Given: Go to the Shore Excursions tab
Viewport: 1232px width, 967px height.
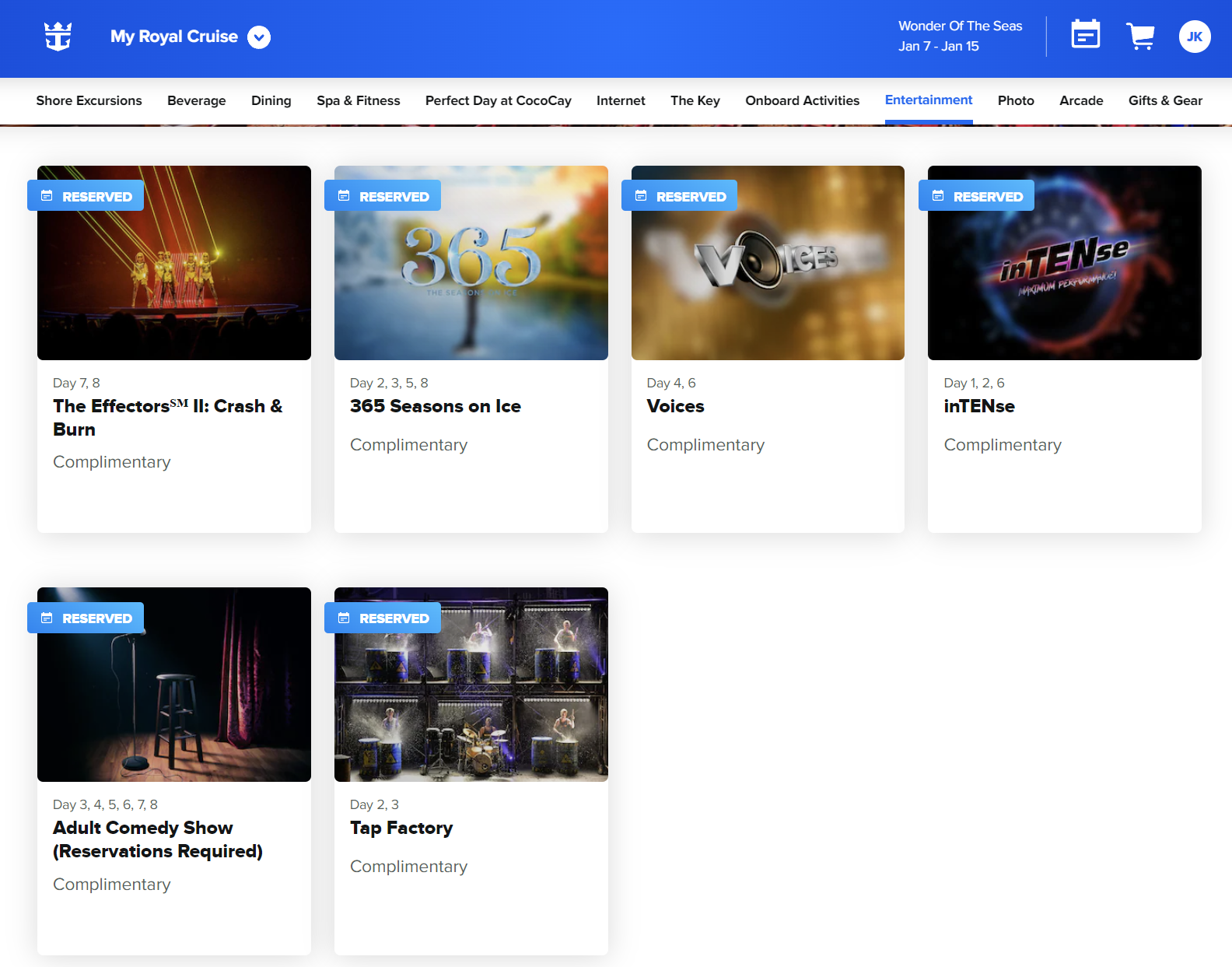Looking at the screenshot, I should [x=89, y=100].
